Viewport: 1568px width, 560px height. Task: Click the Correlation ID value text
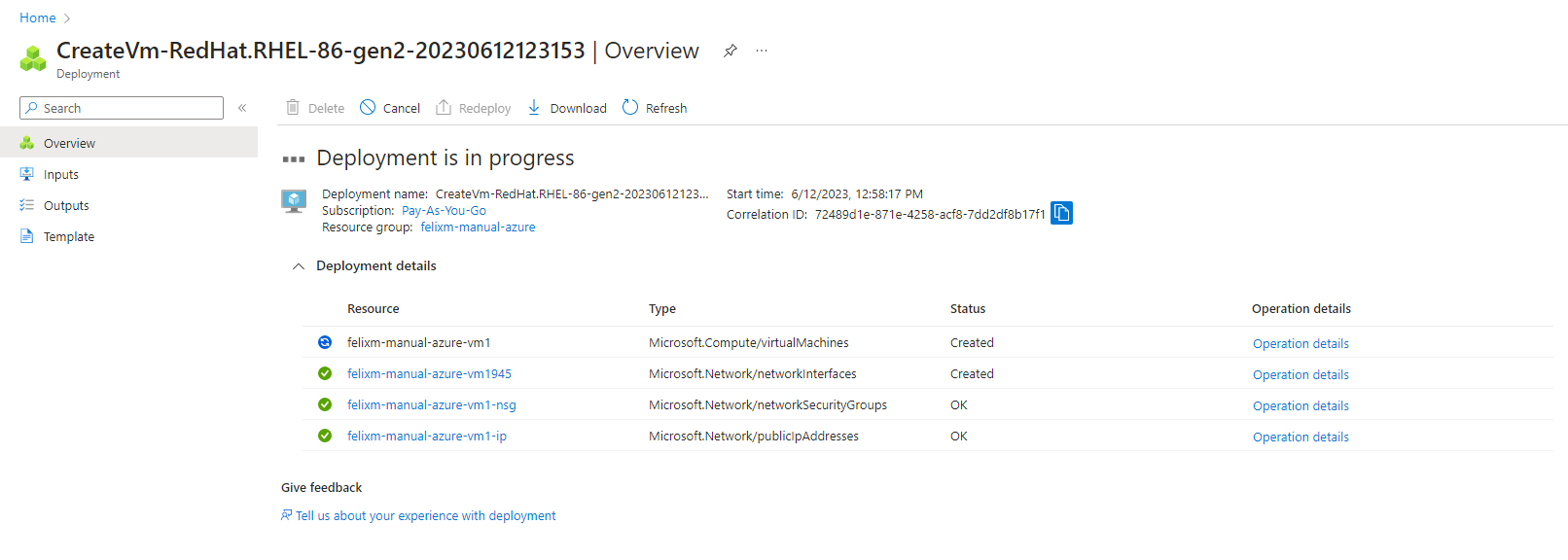pos(930,214)
